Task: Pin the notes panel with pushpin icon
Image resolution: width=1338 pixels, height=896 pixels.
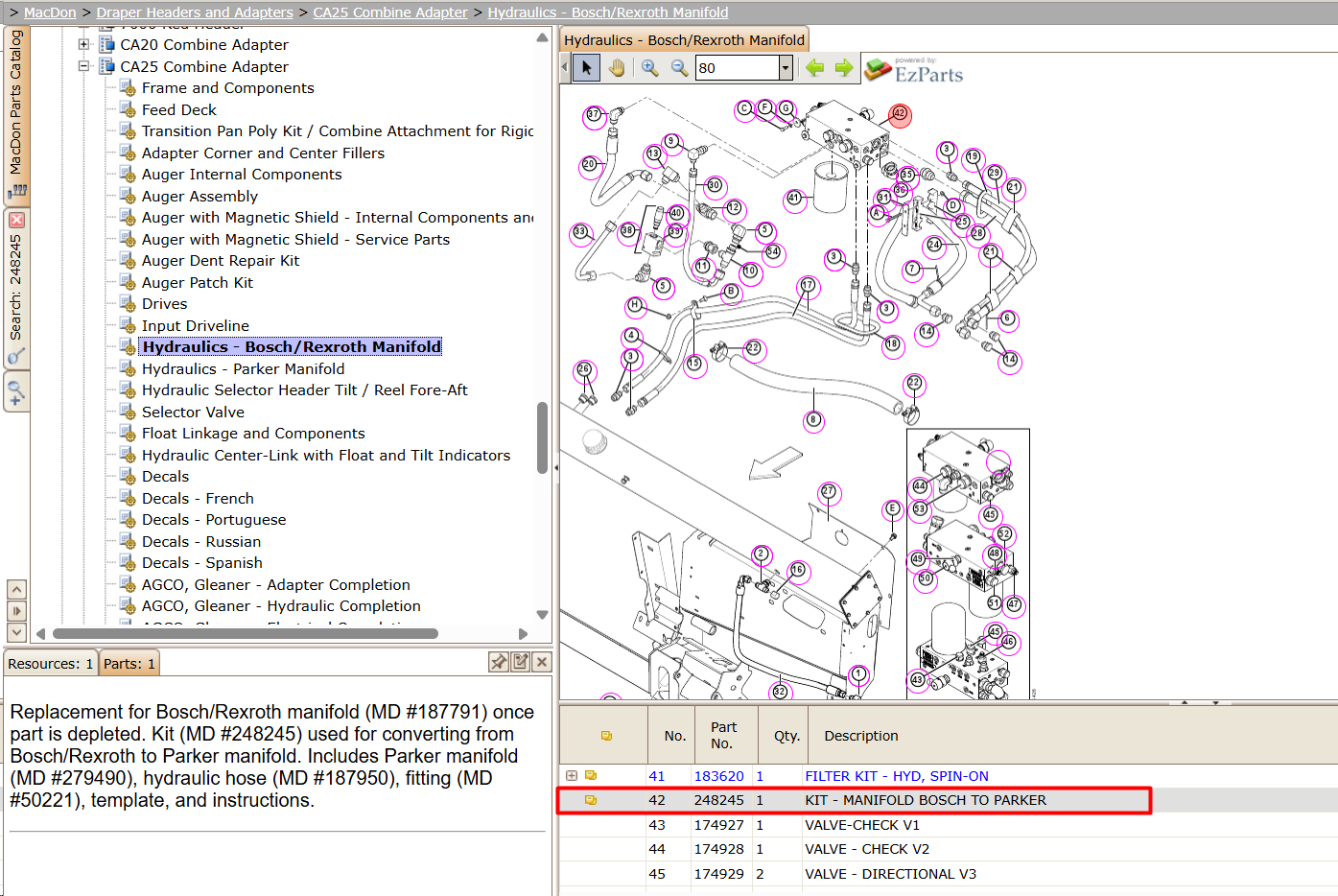Action: pyautogui.click(x=499, y=662)
